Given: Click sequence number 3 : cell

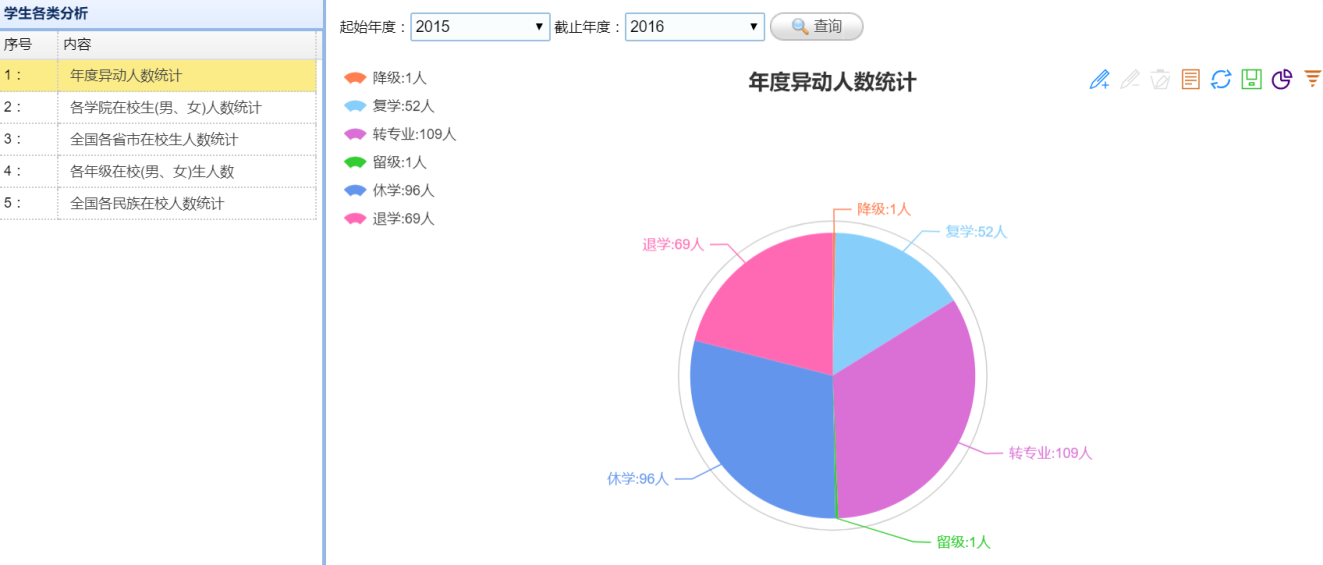Looking at the screenshot, I should (29, 139).
